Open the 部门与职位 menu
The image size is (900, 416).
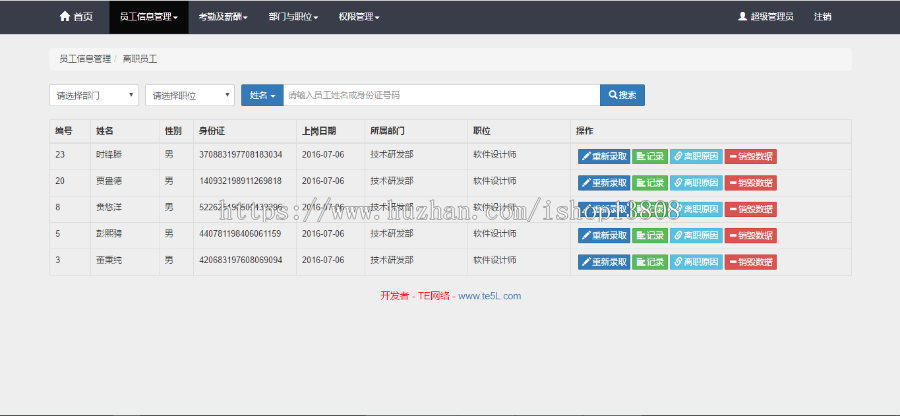click(293, 17)
